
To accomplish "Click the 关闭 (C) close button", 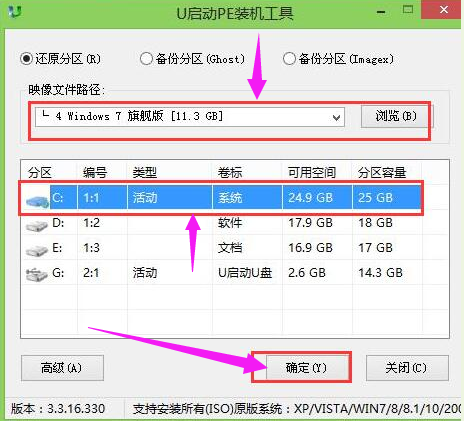I will (407, 368).
